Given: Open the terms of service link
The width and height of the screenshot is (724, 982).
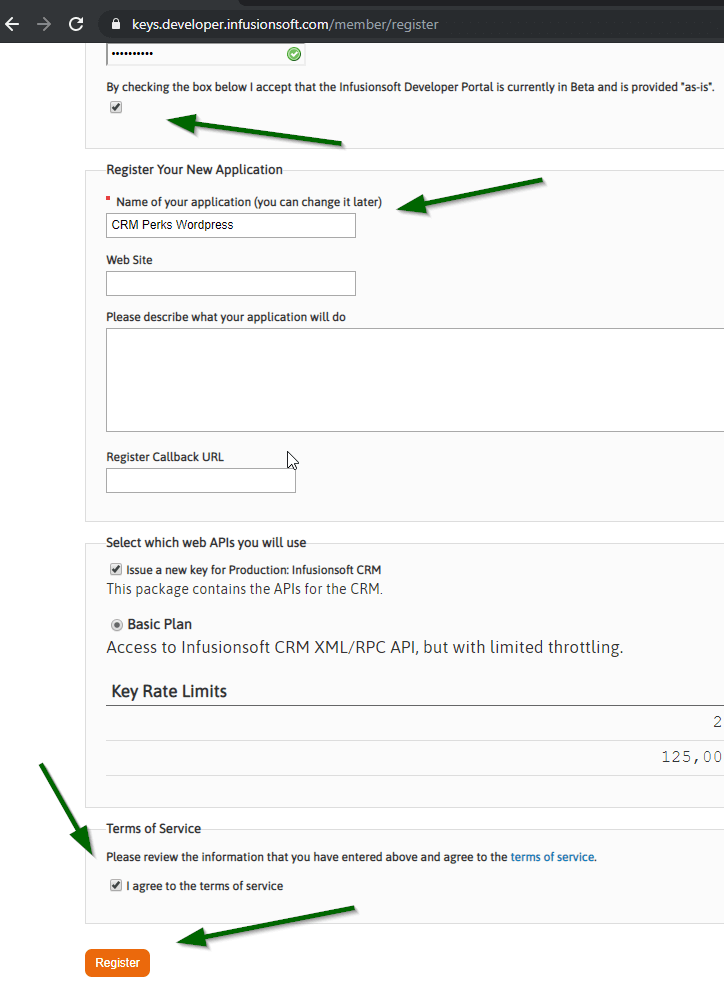Looking at the screenshot, I should pyautogui.click(x=552, y=857).
